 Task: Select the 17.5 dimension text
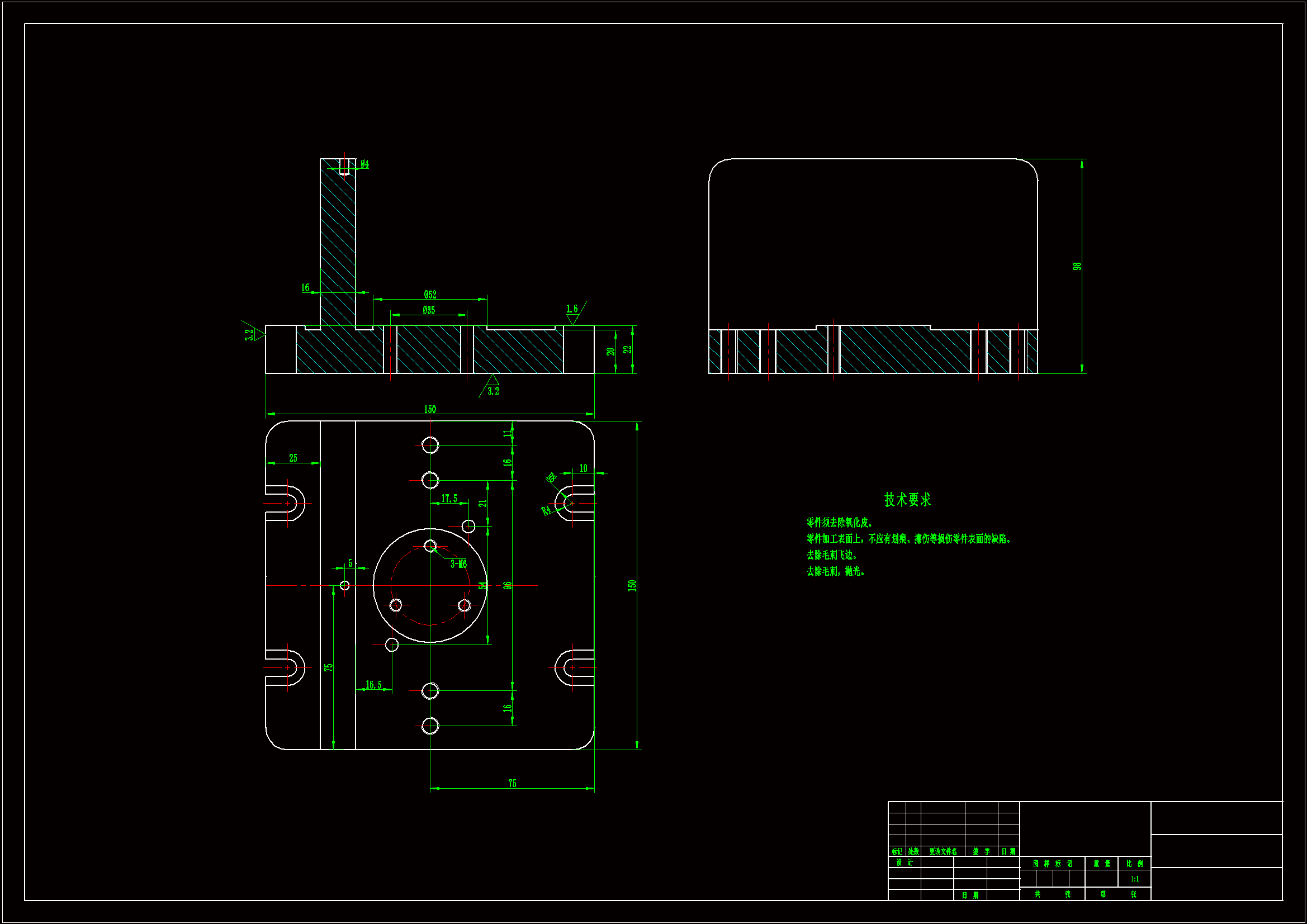coord(449,498)
